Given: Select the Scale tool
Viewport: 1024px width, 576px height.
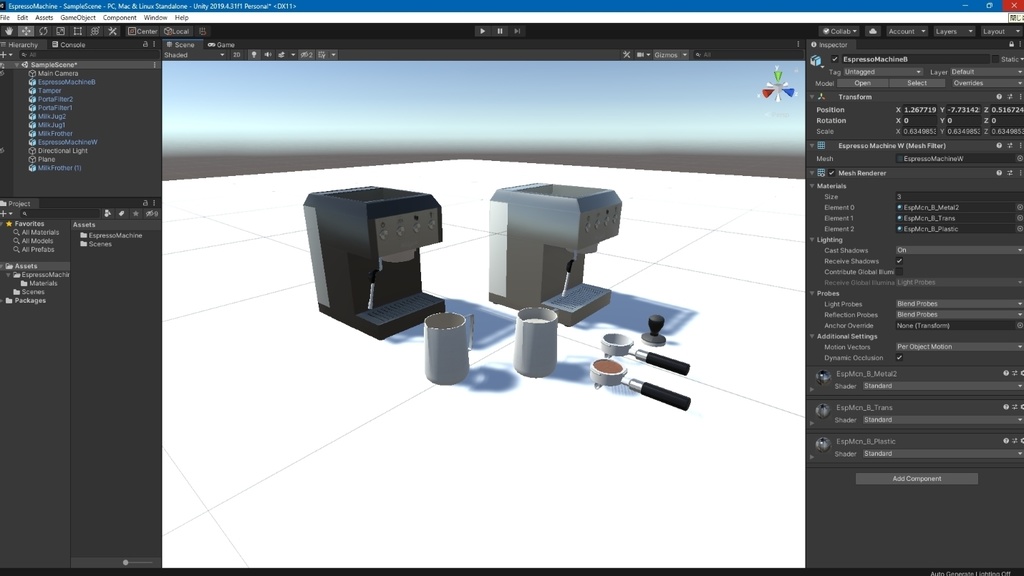Looking at the screenshot, I should 61,31.
